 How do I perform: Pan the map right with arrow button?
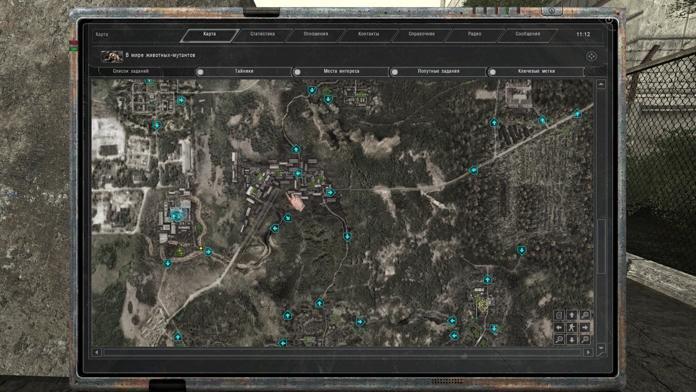pyautogui.click(x=585, y=328)
